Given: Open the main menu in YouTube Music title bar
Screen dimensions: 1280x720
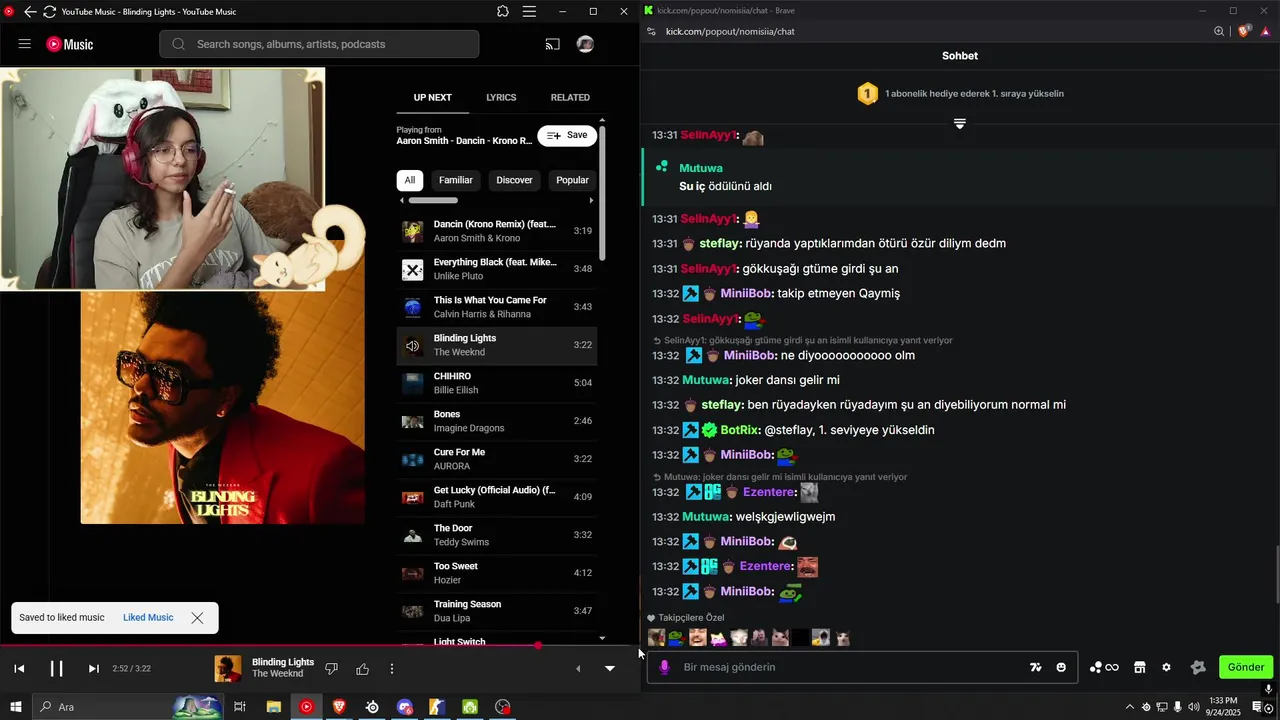Looking at the screenshot, I should [529, 11].
